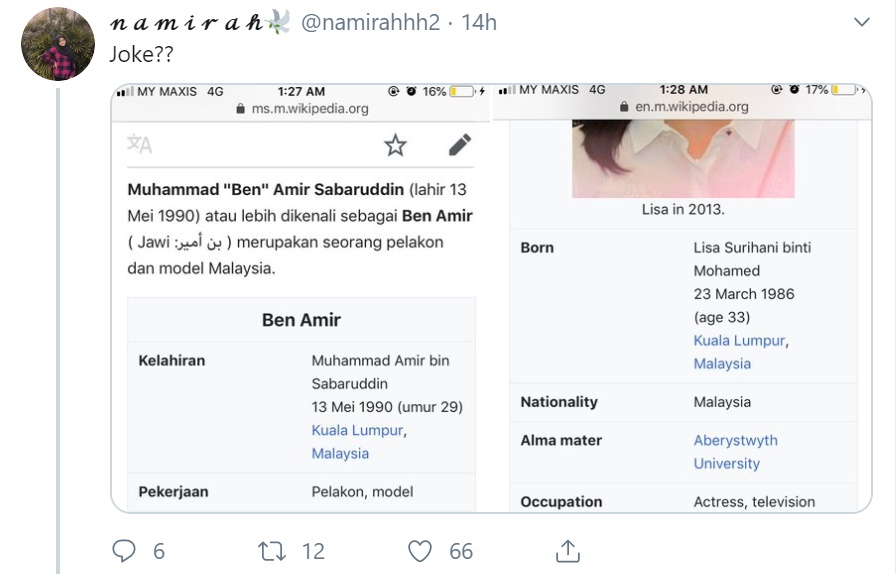
Task: Click Malaysia link in Ben Amir infobox
Action: tap(340, 453)
